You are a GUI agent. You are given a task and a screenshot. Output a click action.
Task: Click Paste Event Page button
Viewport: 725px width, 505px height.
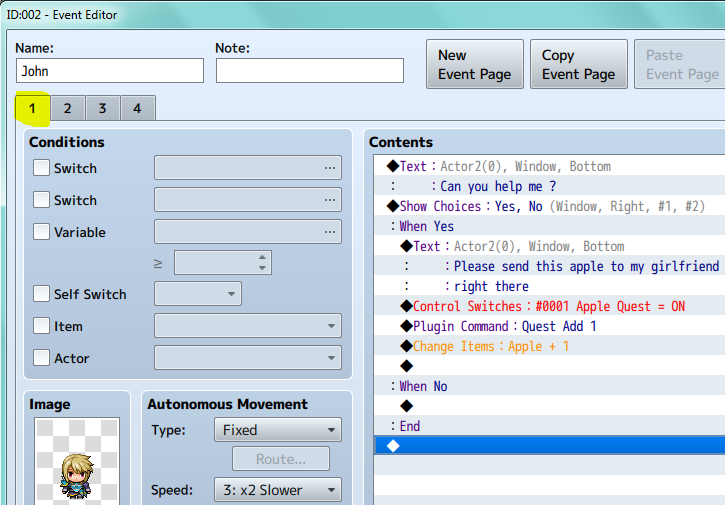(x=680, y=64)
